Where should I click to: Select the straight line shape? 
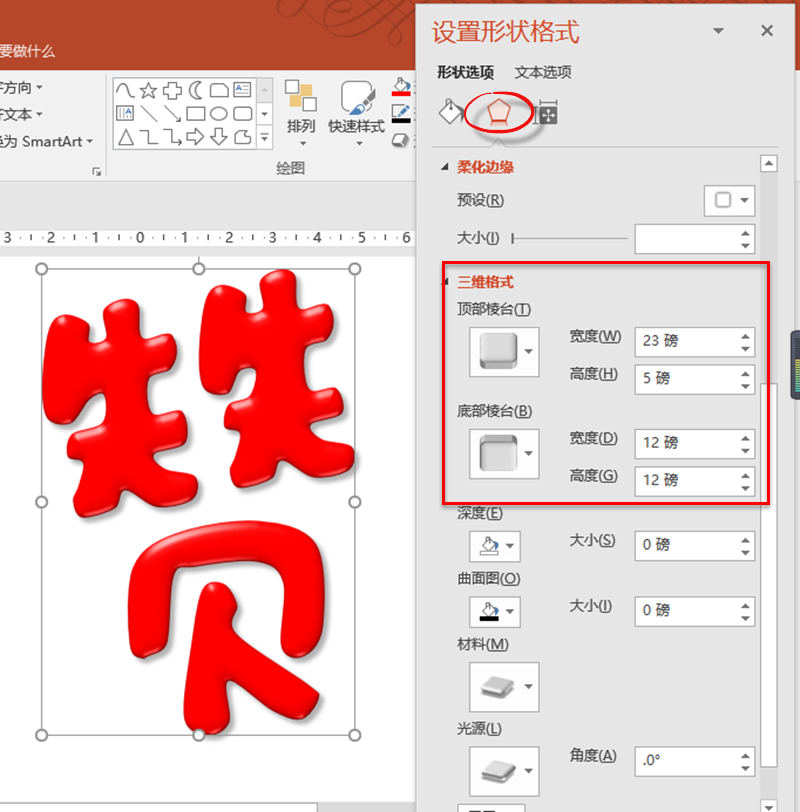149,113
